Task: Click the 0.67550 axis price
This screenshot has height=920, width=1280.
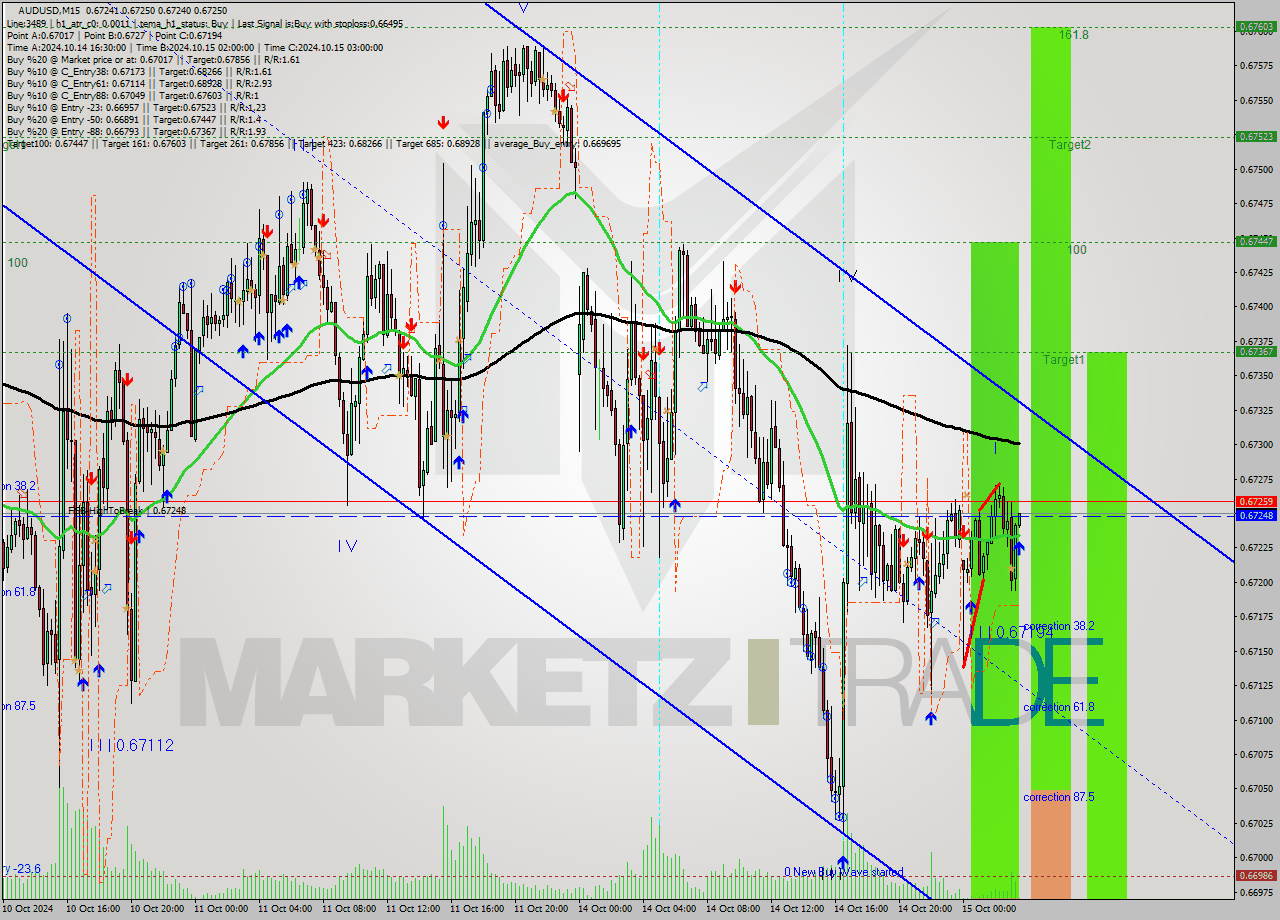Action: (x=1256, y=100)
